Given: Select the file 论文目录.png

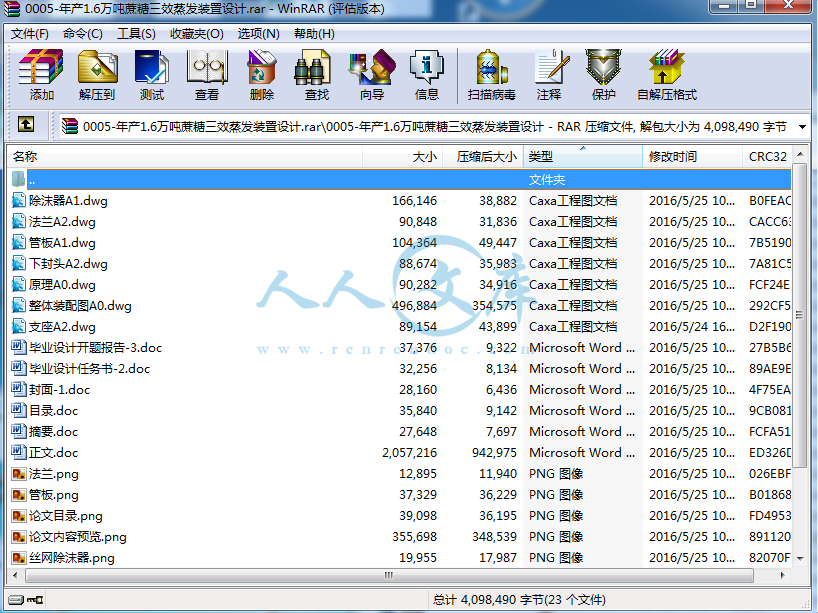Looking at the screenshot, I should (66, 515).
